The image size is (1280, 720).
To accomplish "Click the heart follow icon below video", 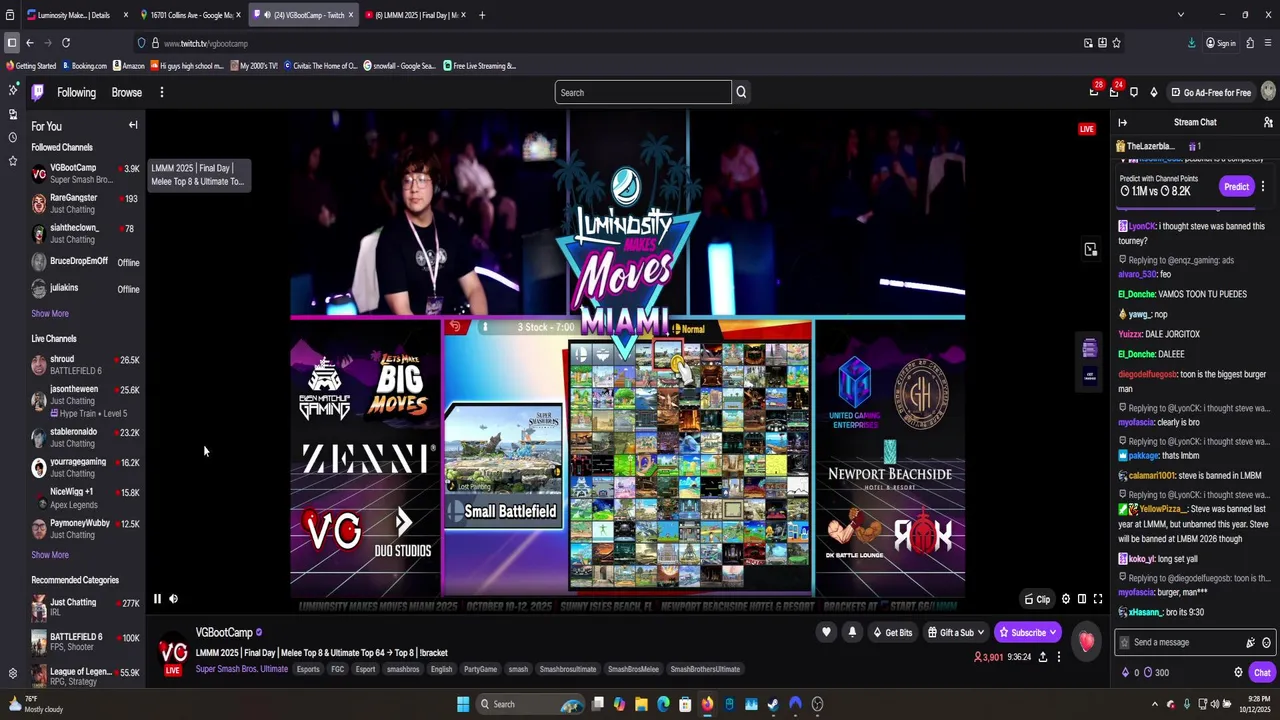I will (x=826, y=632).
